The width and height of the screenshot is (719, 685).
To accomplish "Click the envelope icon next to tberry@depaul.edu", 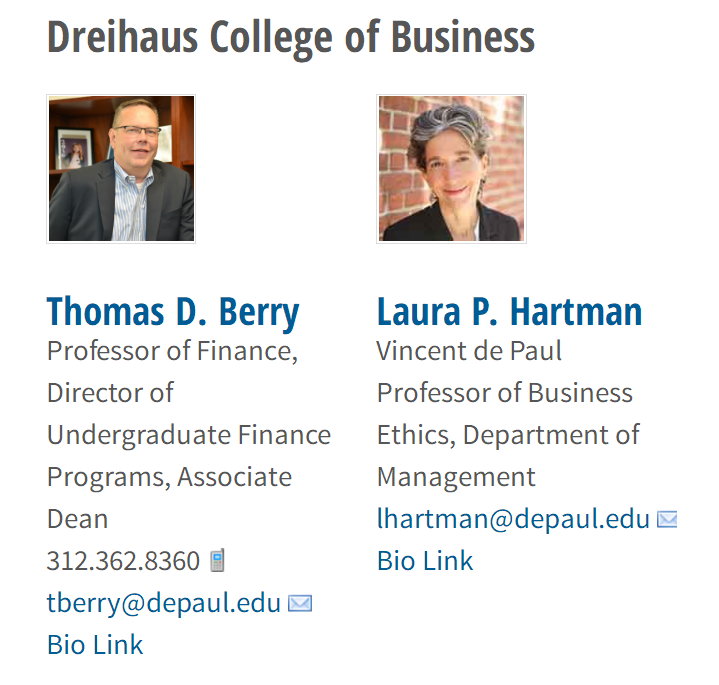I will 299,603.
